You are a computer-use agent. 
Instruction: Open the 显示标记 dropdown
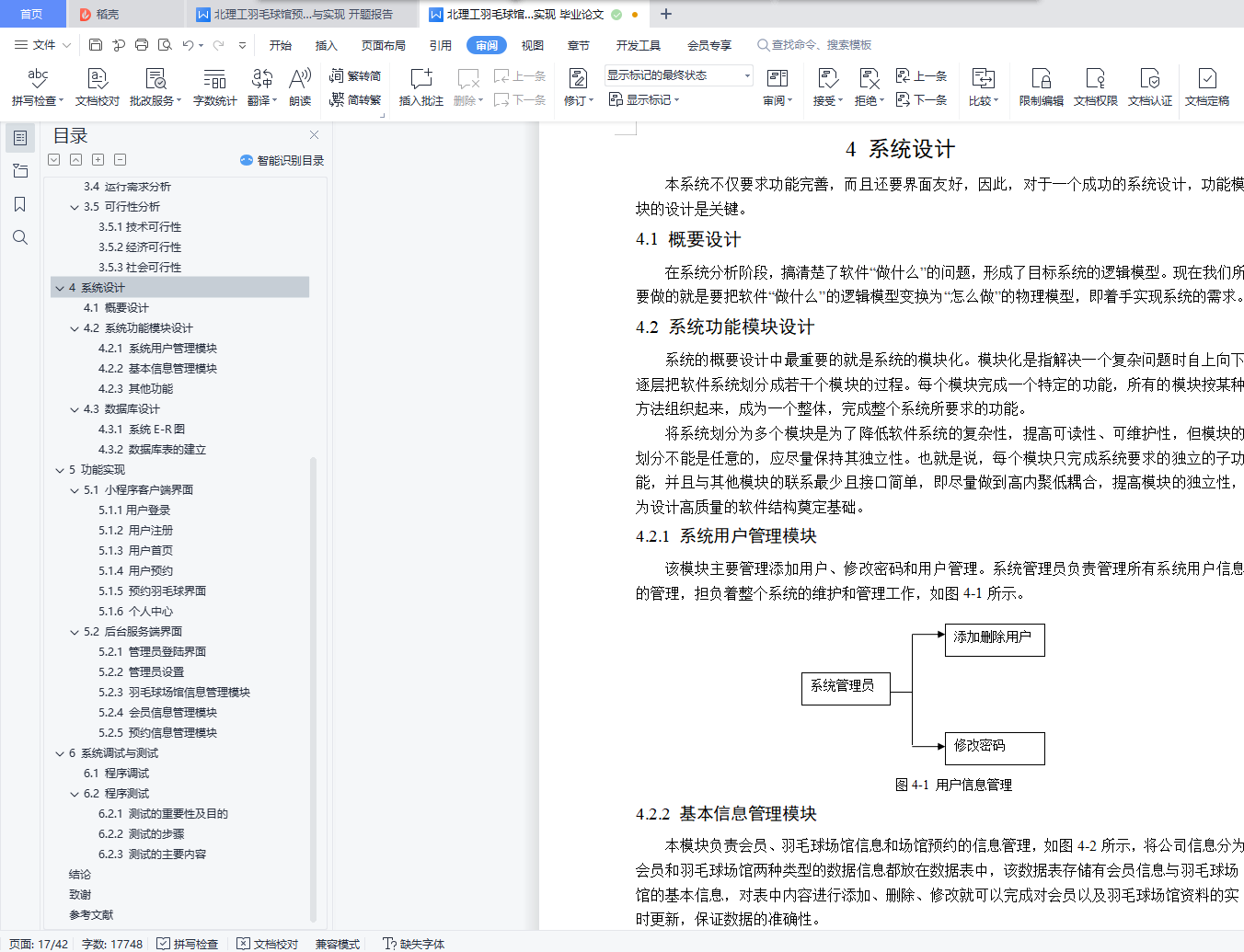pos(643,99)
